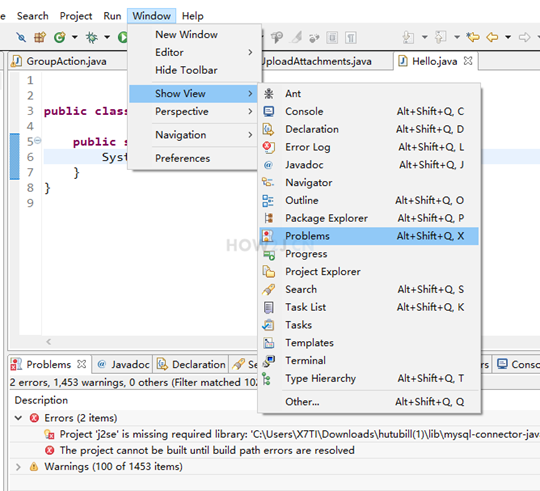Click the Console view icon in submenu
This screenshot has height=491, width=540.
click(x=269, y=111)
